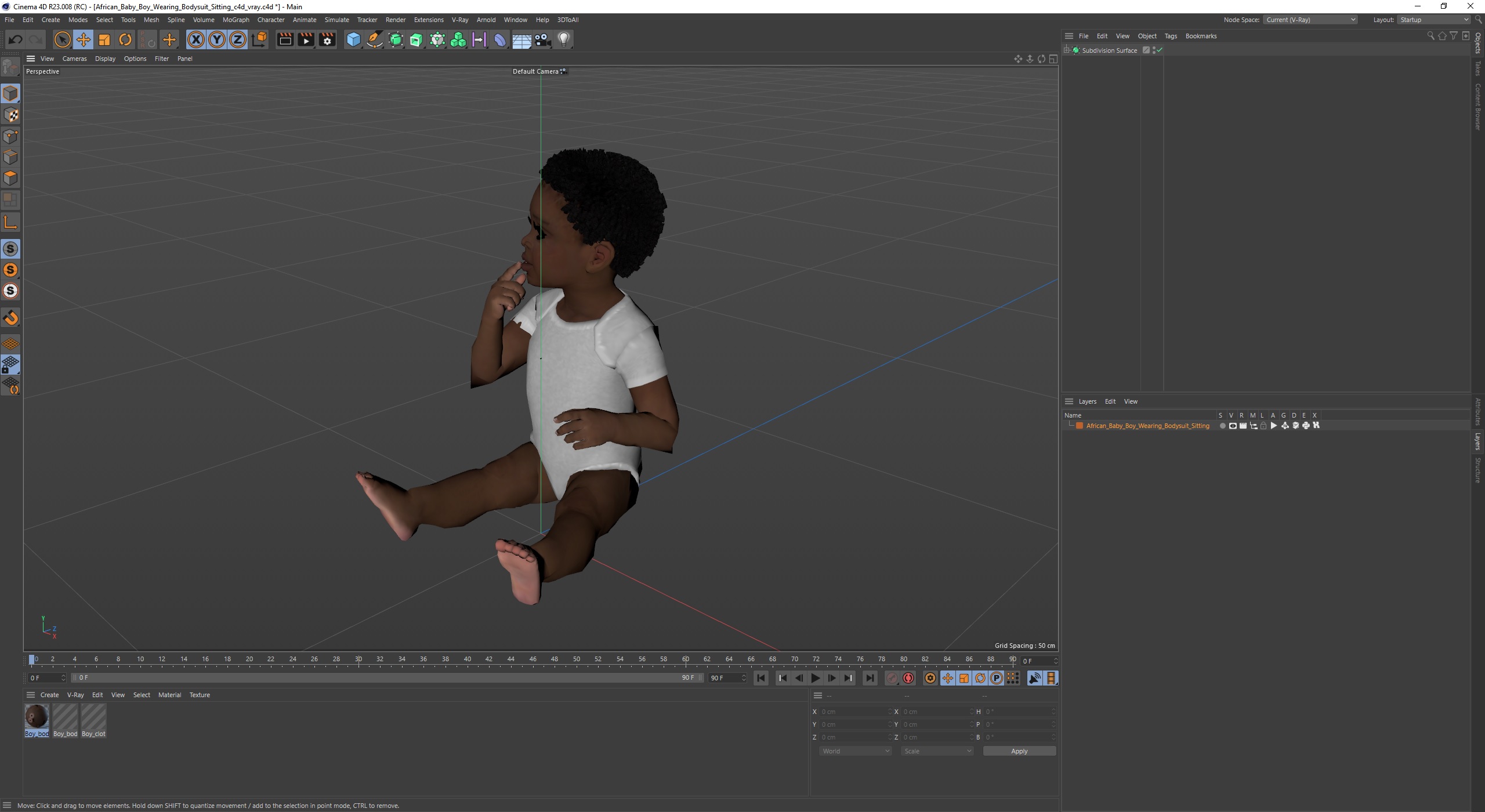This screenshot has height=812, width=1485.
Task: Open Material Manager hamburger menu
Action: click(31, 695)
